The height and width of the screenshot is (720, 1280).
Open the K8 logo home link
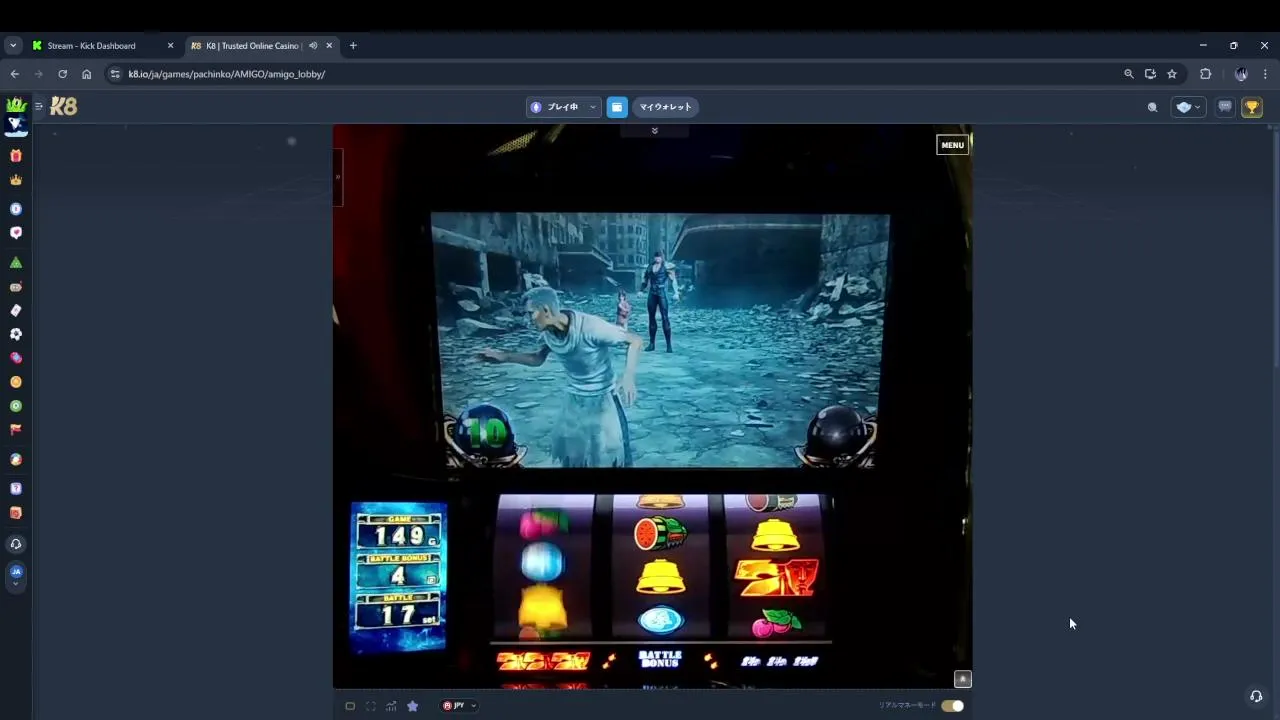point(64,106)
